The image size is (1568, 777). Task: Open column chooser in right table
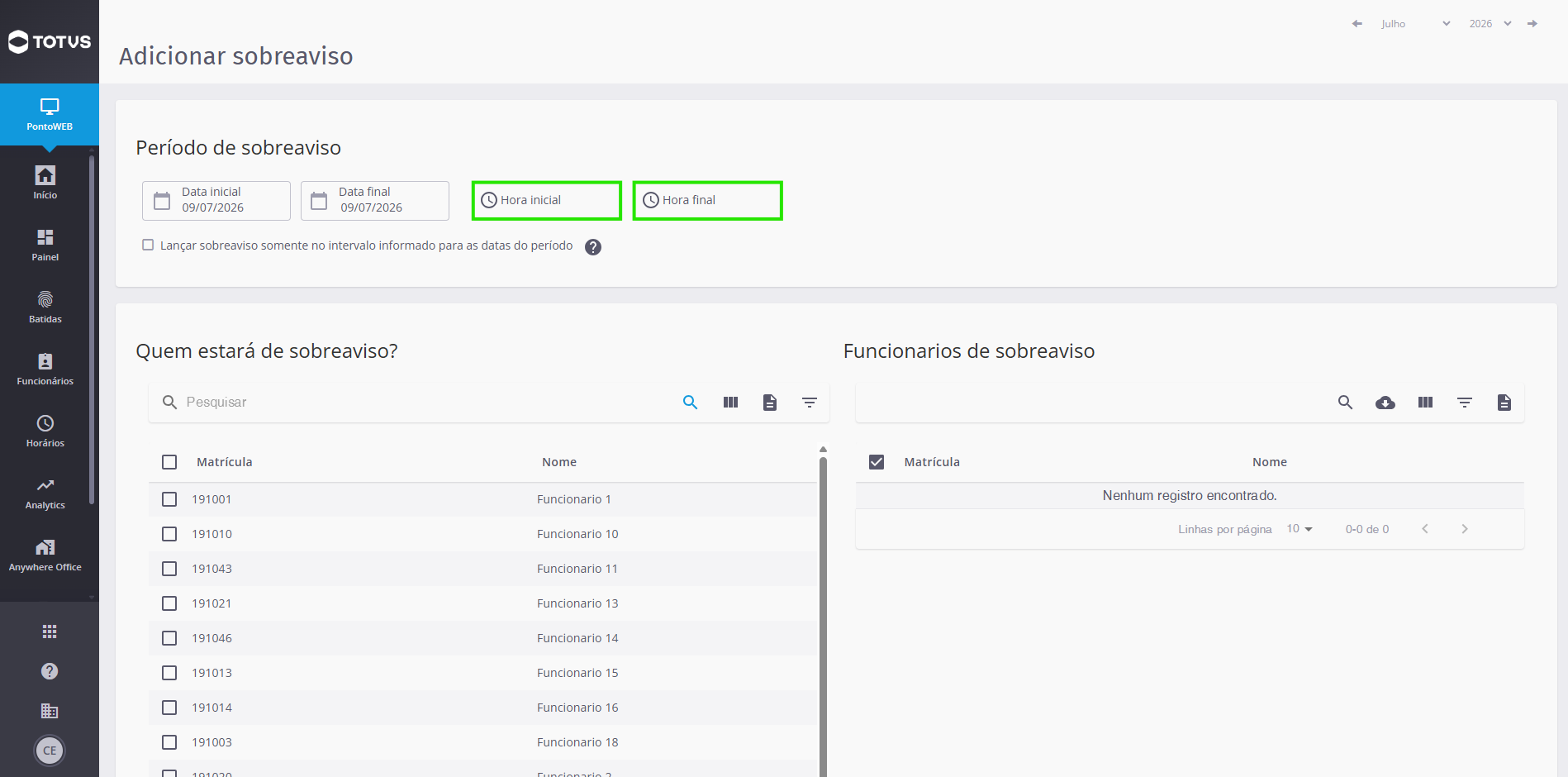click(1425, 403)
